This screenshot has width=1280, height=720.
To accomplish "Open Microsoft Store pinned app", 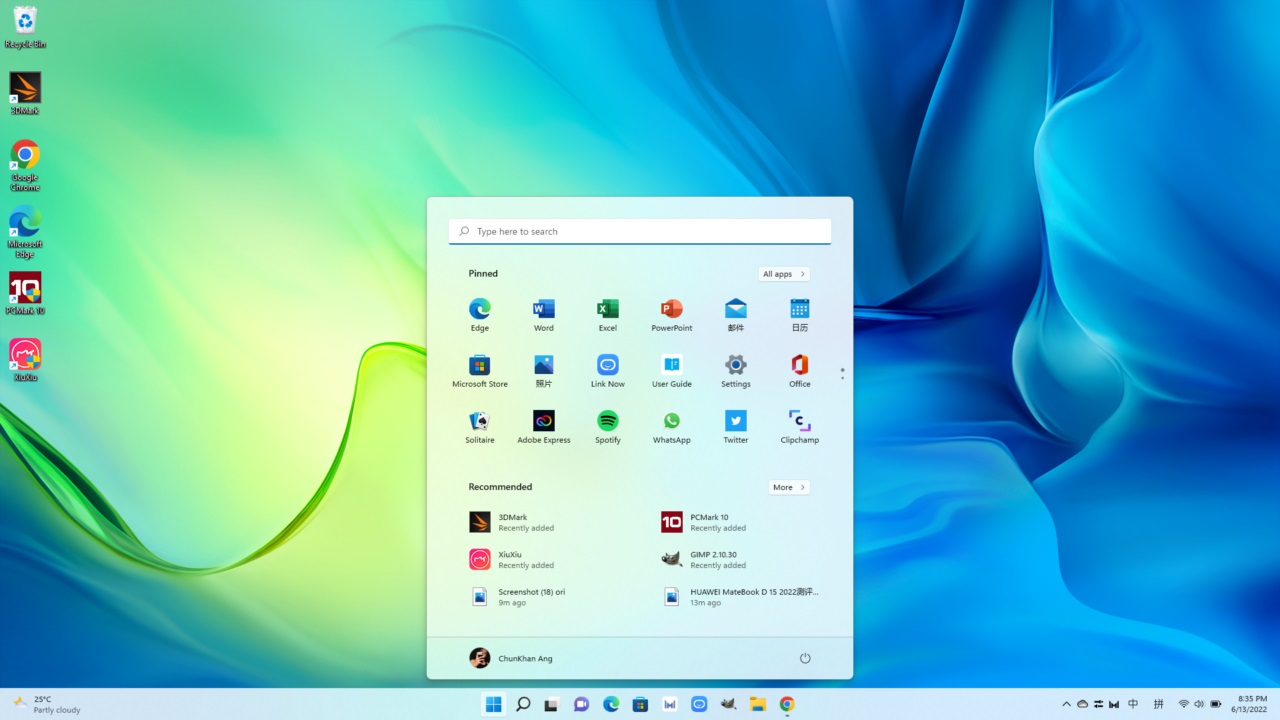I will pos(480,370).
